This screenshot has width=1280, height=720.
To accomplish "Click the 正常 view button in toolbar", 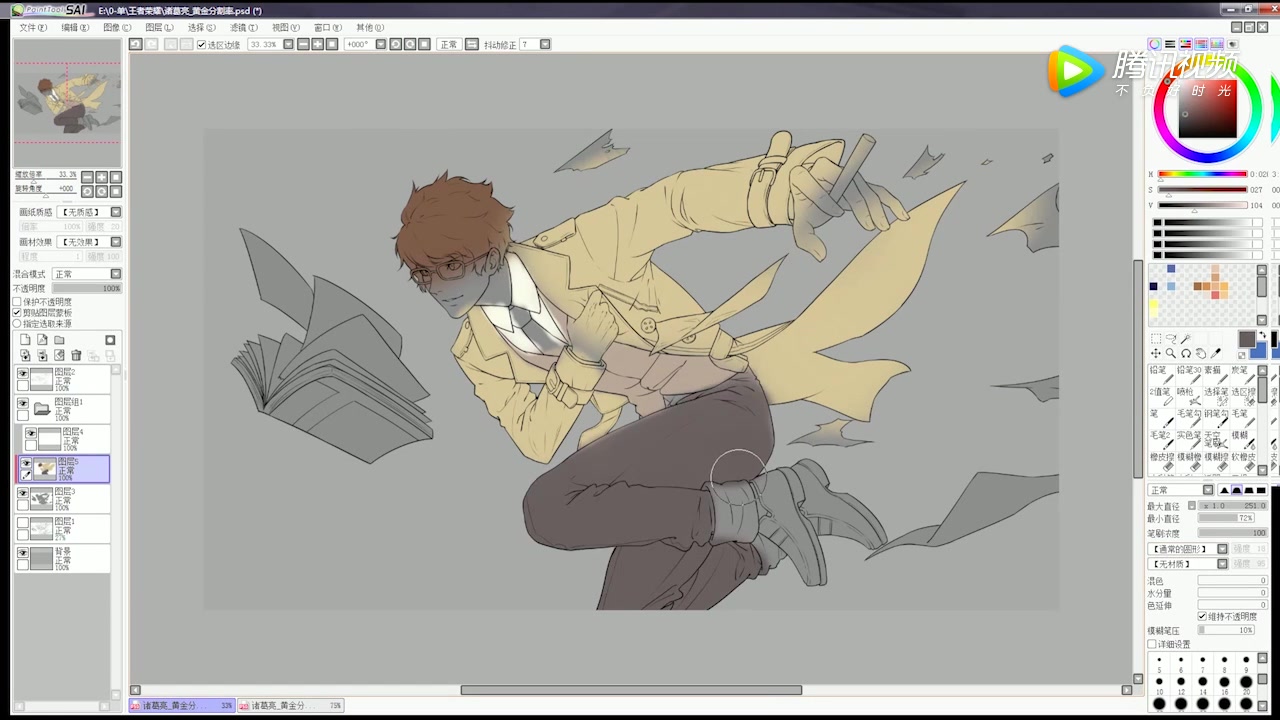I will click(449, 45).
